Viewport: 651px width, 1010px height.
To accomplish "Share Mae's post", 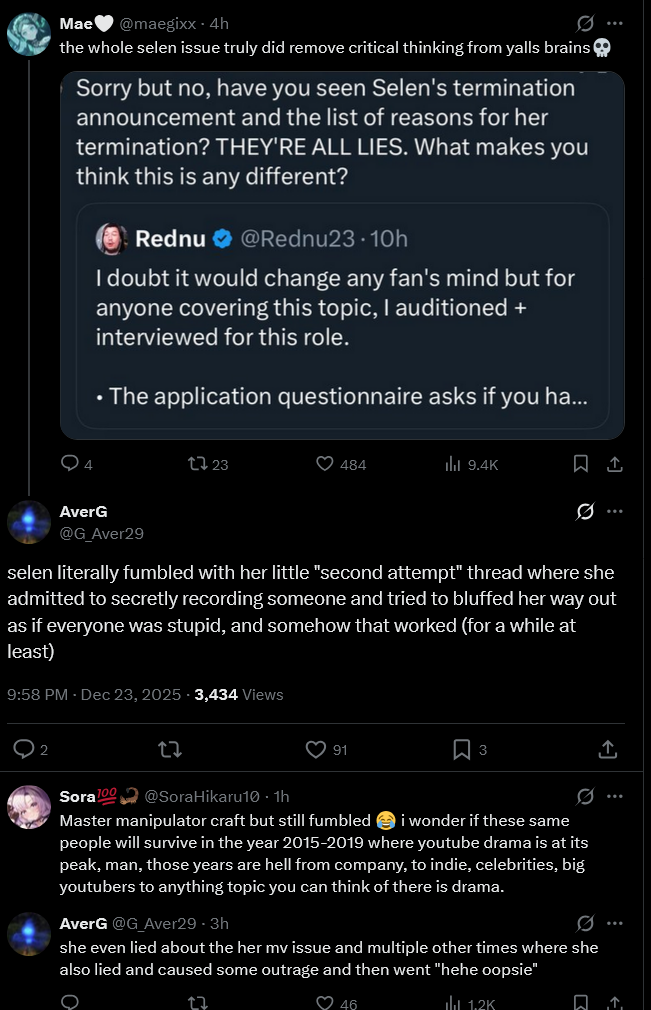I will [615, 463].
